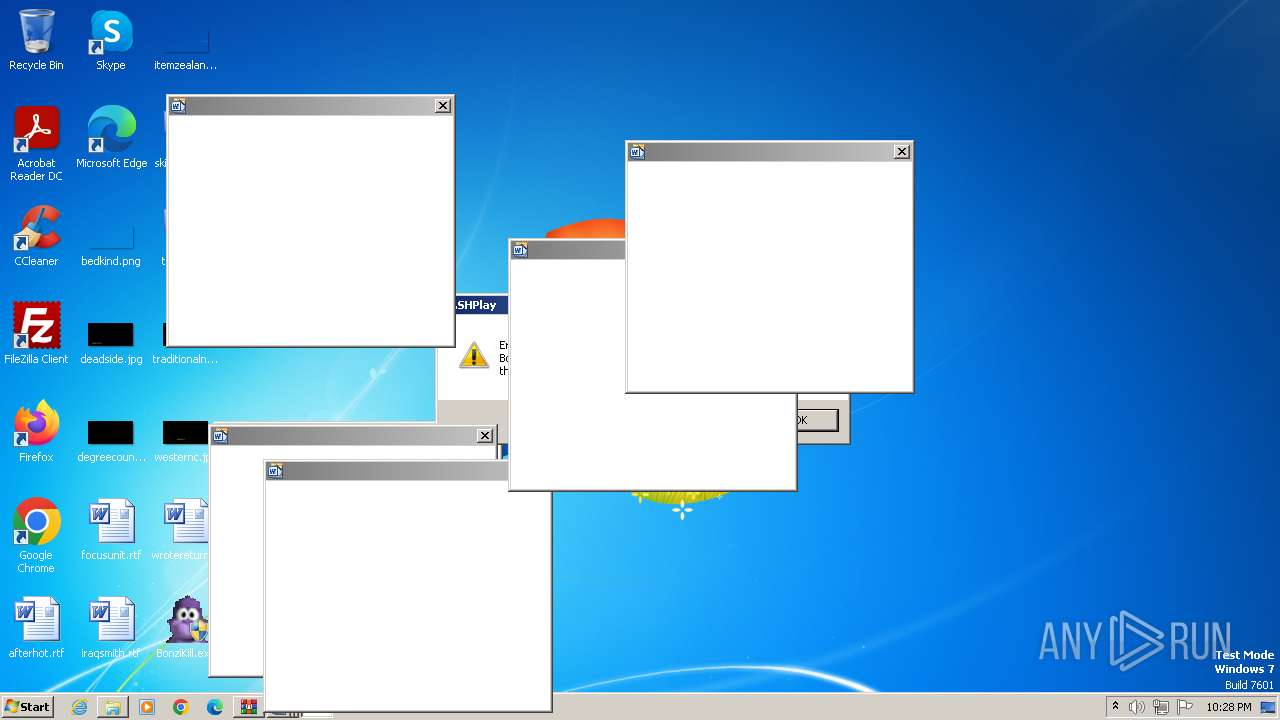The width and height of the screenshot is (1280, 720).
Task: Open the network tray icon
Action: point(1161,706)
